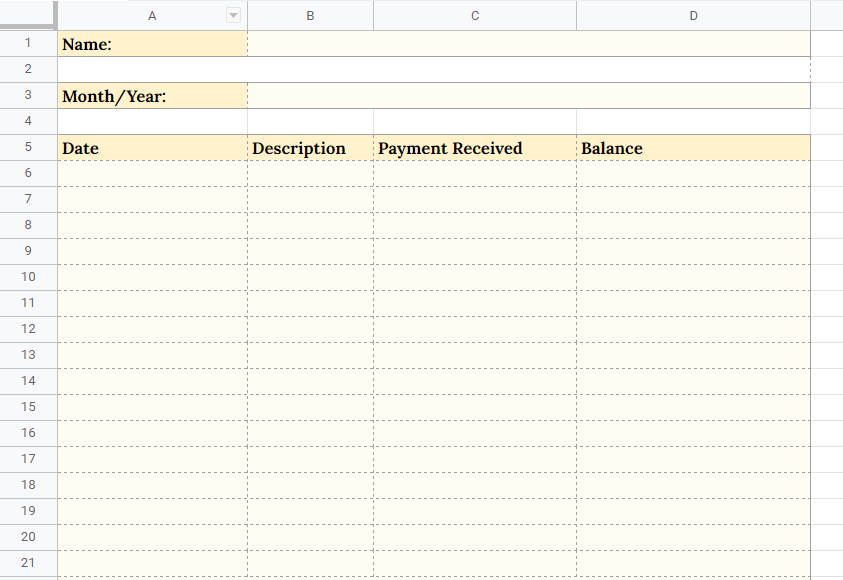Select row 7 header
This screenshot has height=580, width=843.
pos(28,199)
